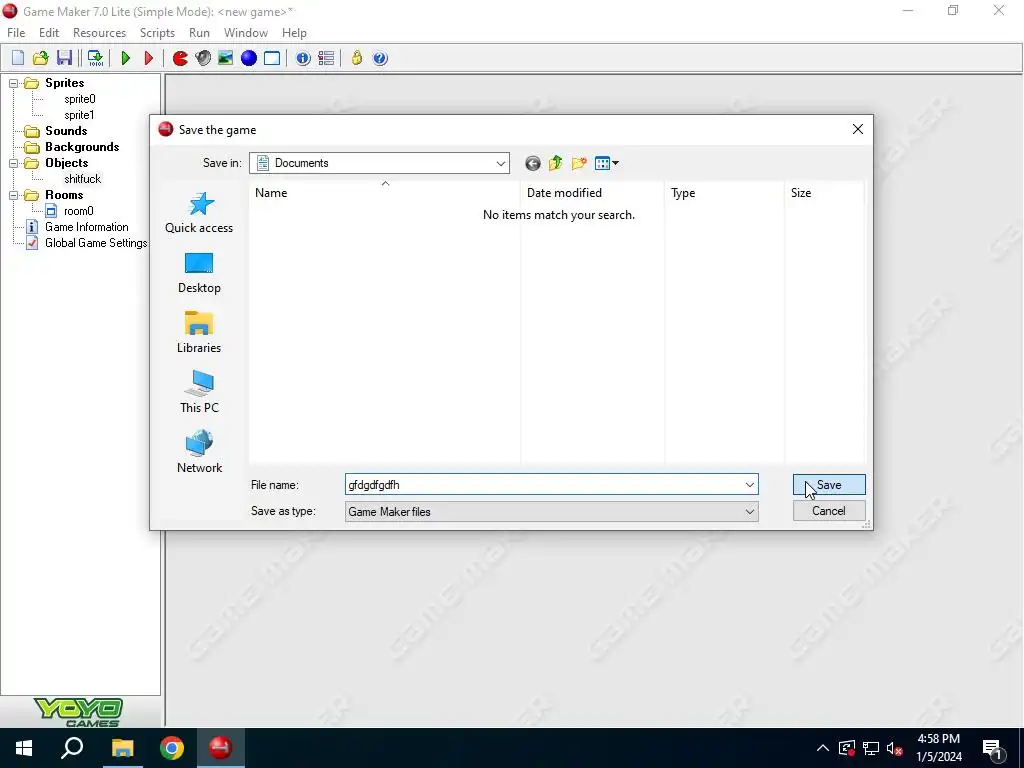Image resolution: width=1024 pixels, height=768 pixels.
Task: Create a stand-alone executable toolbar icon
Action: pyautogui.click(x=95, y=58)
